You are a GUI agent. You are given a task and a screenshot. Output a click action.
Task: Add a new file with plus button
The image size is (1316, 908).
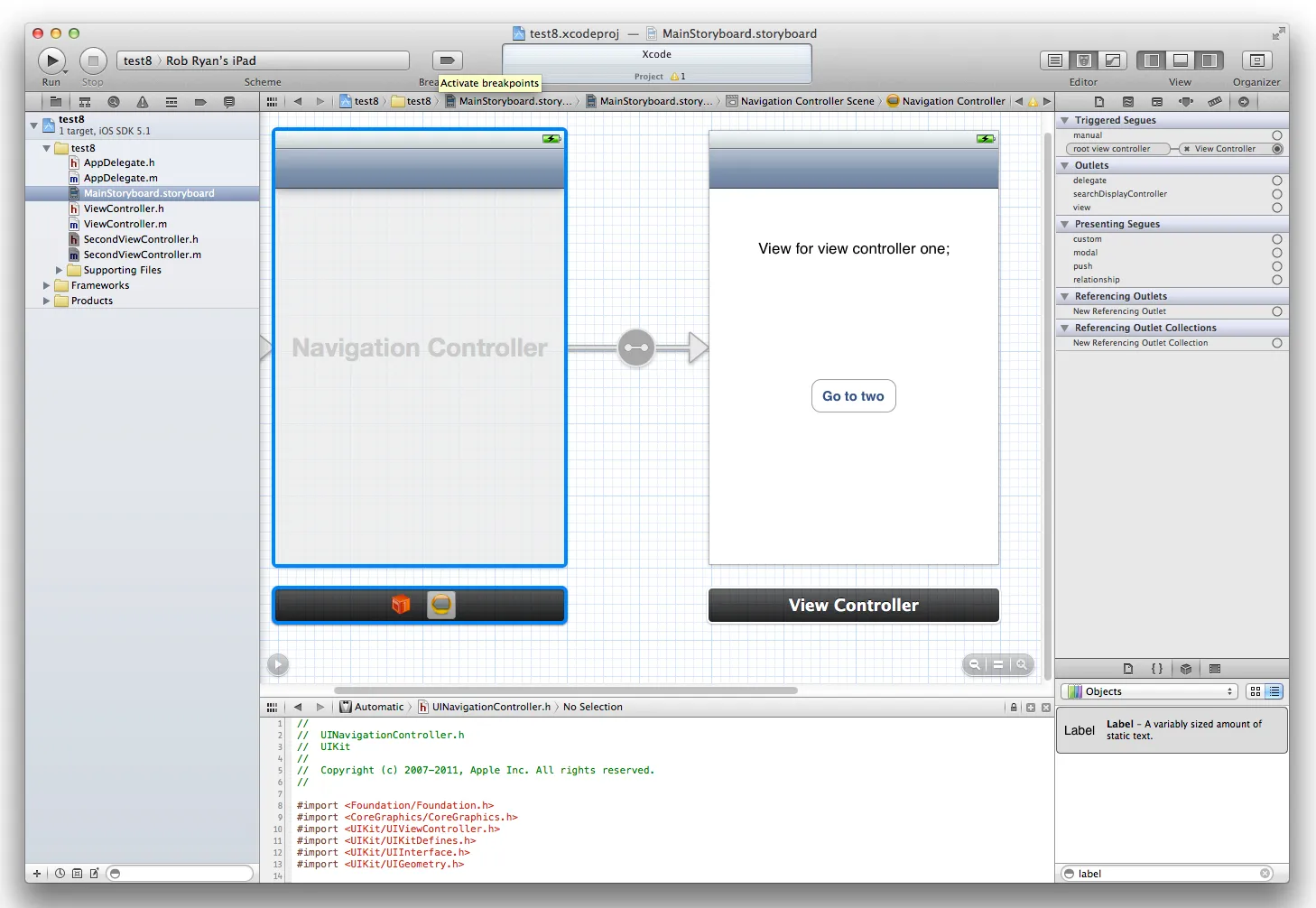37,873
